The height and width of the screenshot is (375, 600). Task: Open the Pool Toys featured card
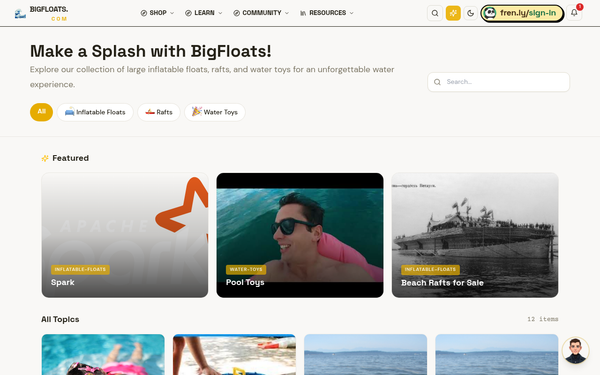[300, 235]
